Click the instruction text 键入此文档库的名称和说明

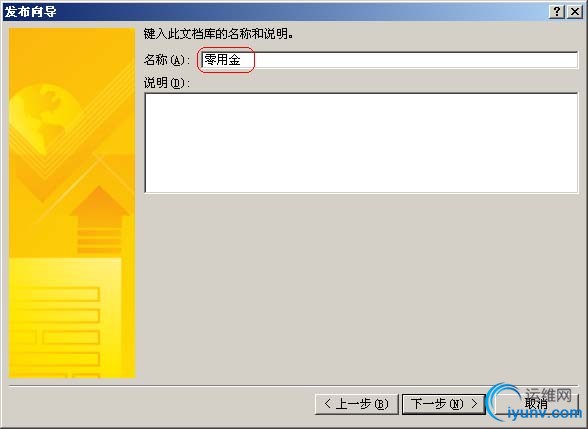(218, 34)
